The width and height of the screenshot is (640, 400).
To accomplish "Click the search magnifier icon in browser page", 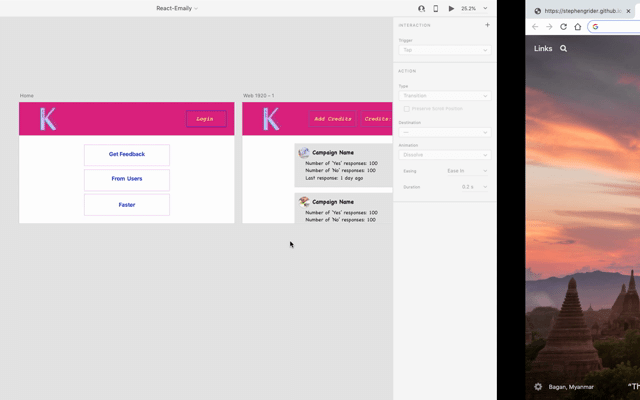I will pos(563,49).
